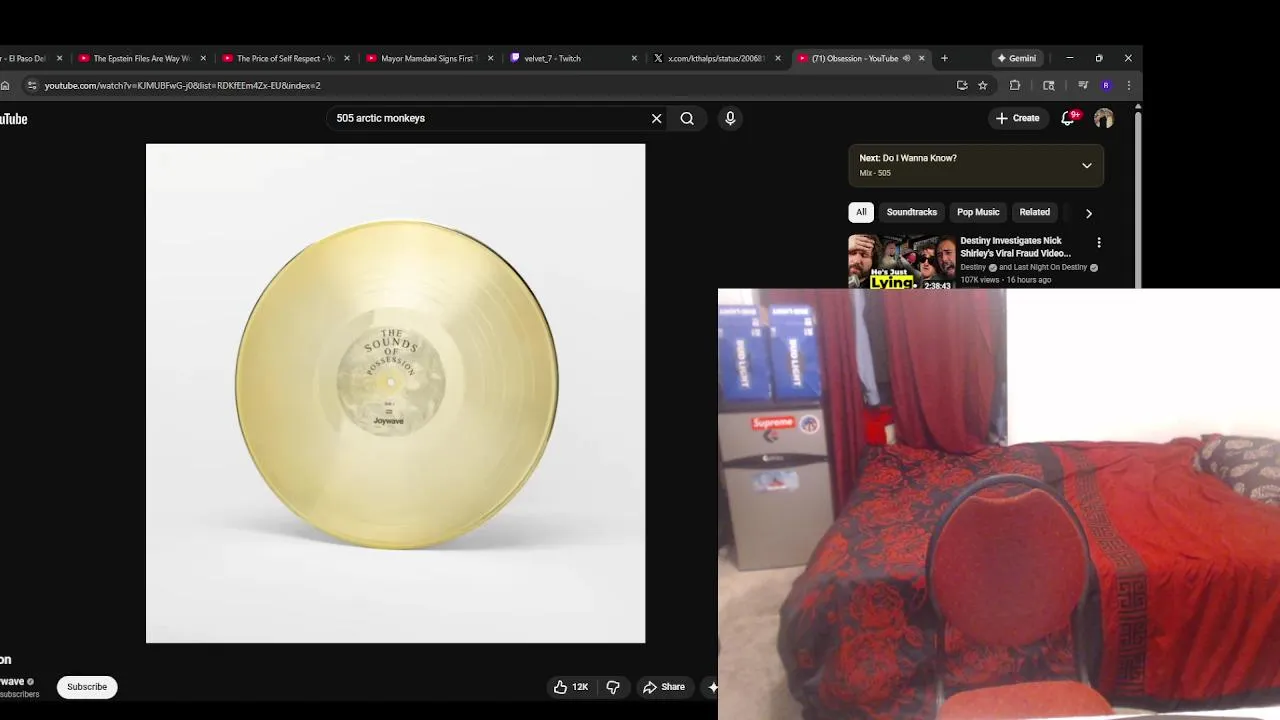
Task: Click the YouTube search magnifier button
Action: 687,118
